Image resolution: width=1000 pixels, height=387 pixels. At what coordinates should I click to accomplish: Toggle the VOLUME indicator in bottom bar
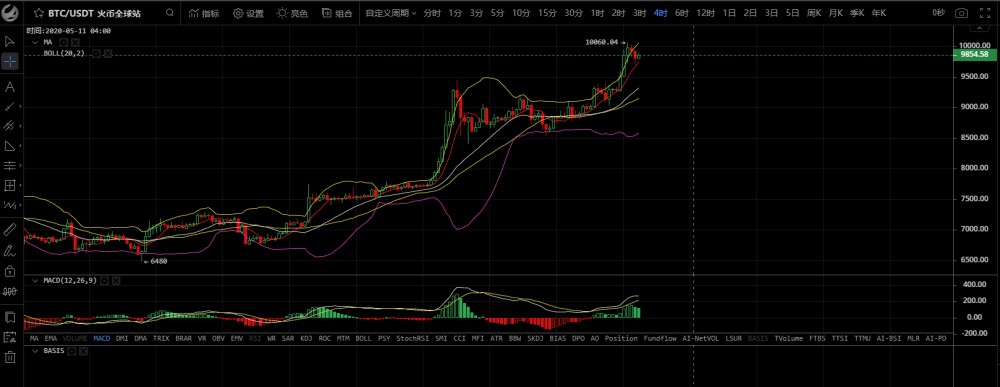tap(75, 338)
